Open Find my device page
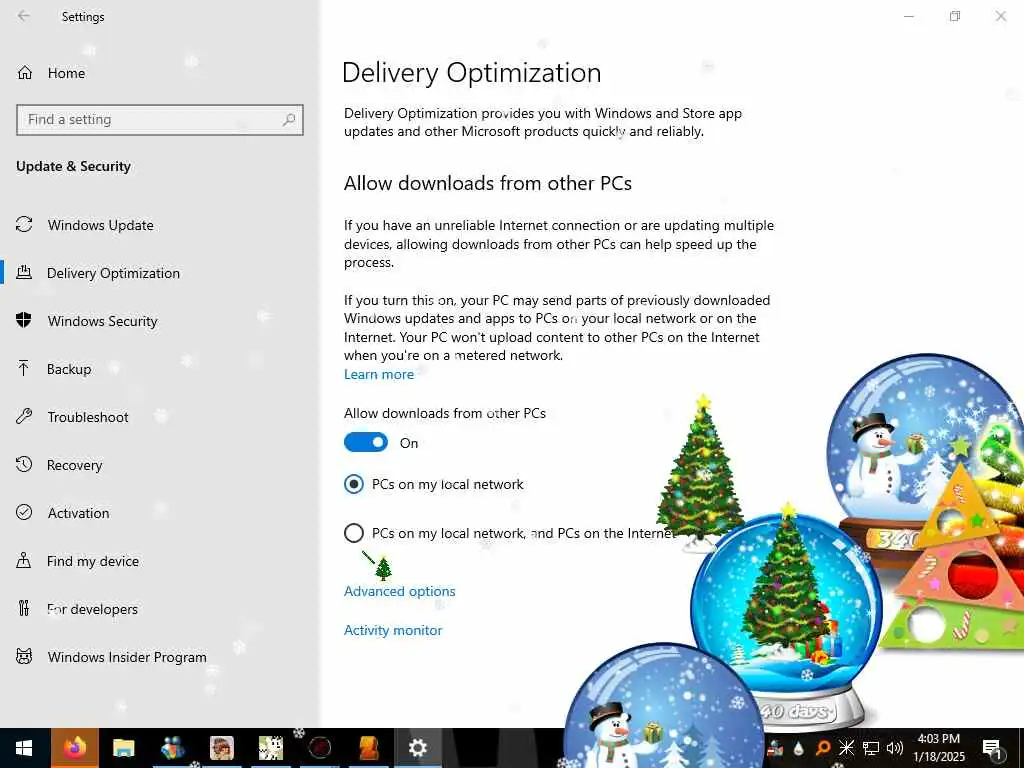Screen dimensions: 1024x768 [93, 561]
